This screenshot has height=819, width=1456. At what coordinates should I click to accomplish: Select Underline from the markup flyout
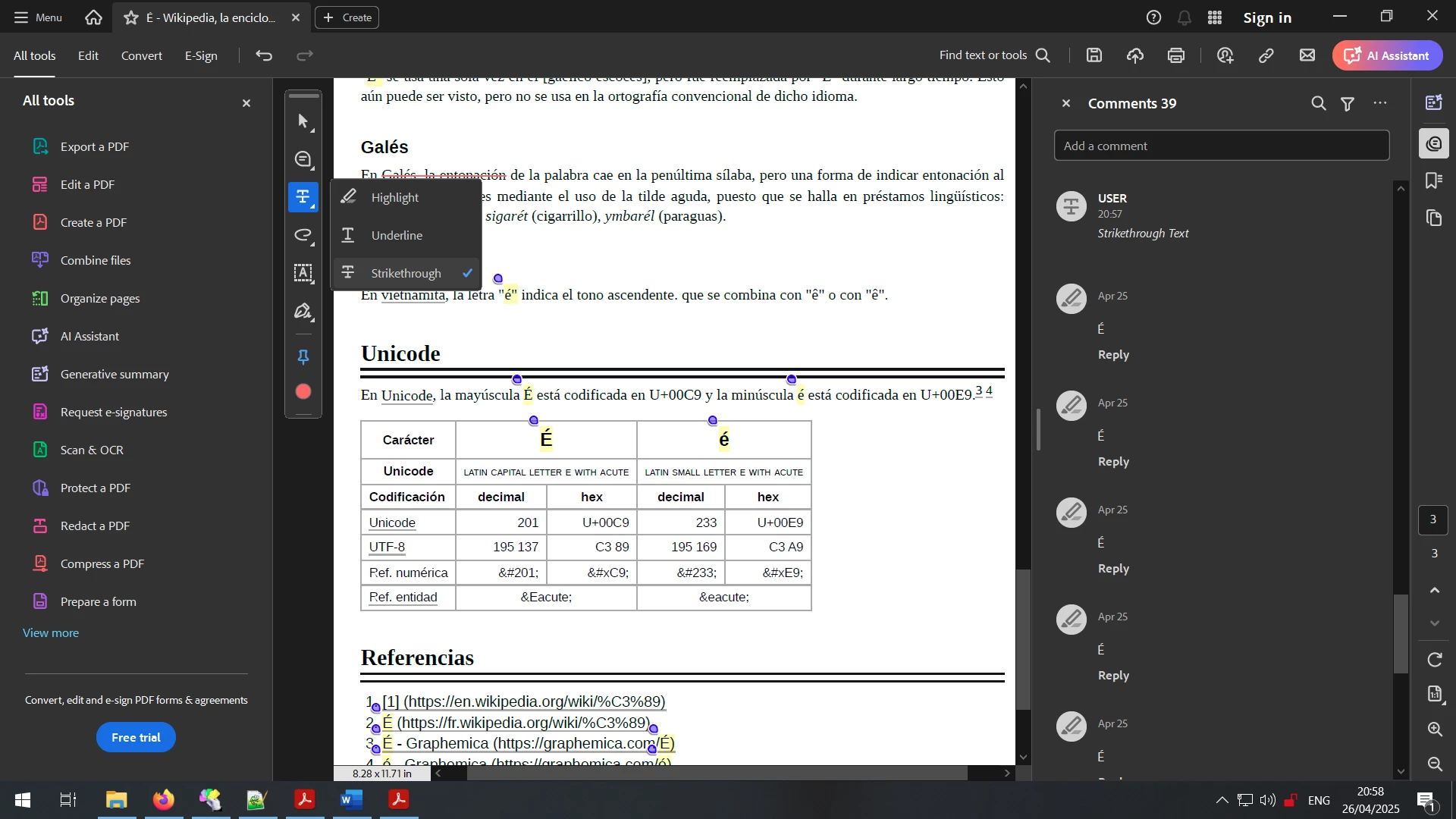click(x=397, y=235)
